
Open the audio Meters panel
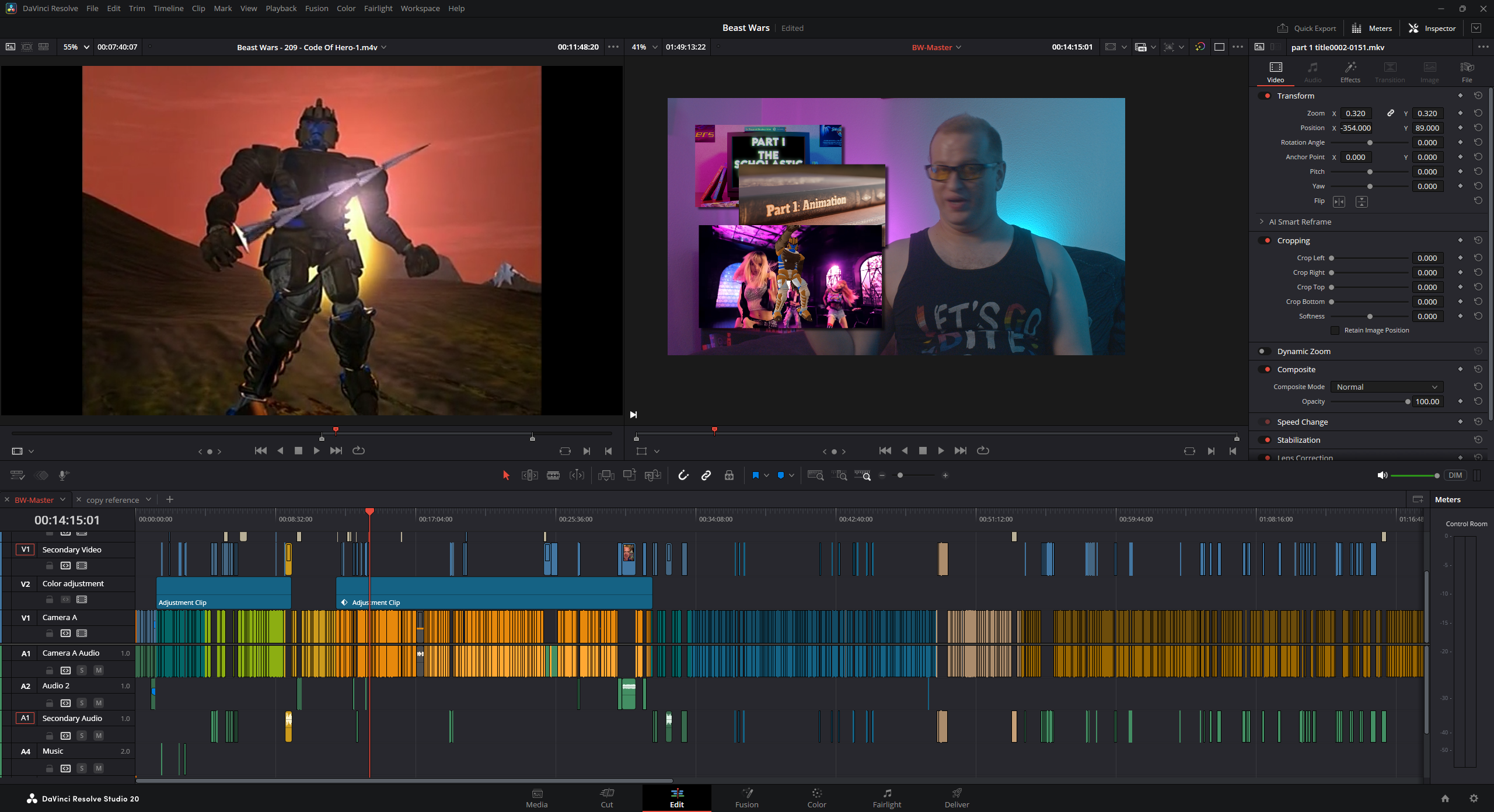[1372, 28]
